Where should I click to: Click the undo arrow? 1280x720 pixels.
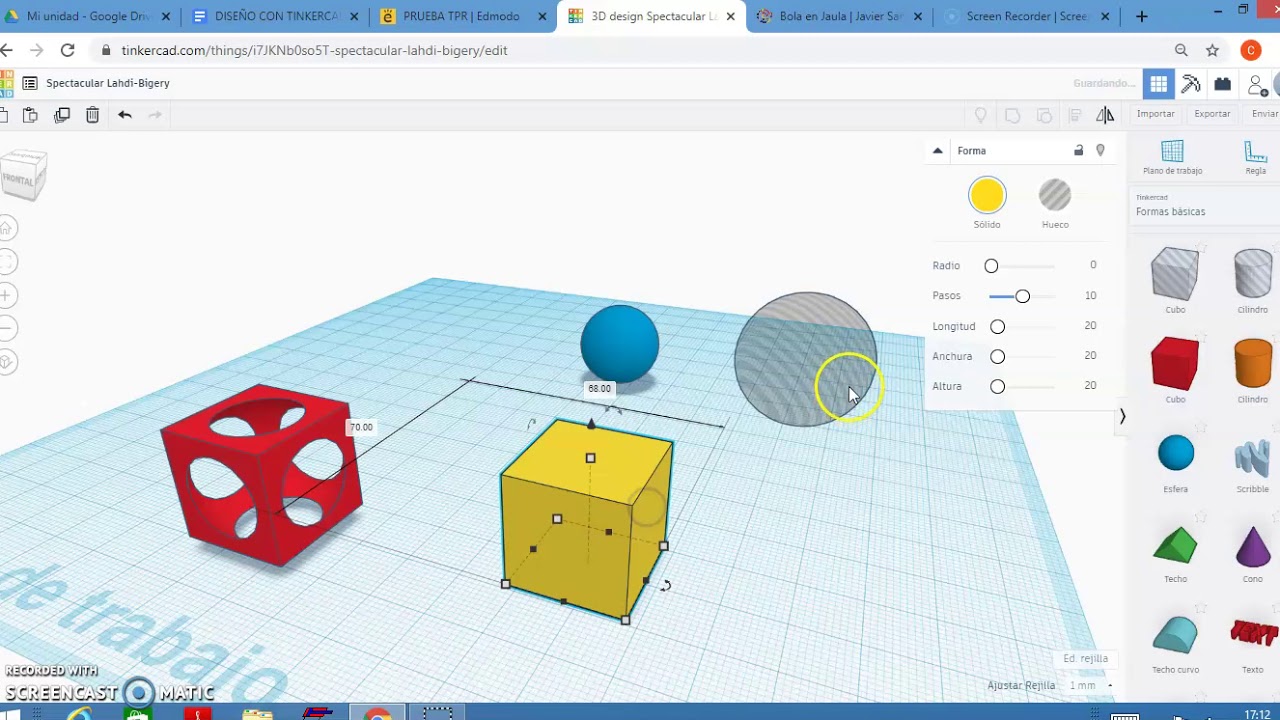125,115
